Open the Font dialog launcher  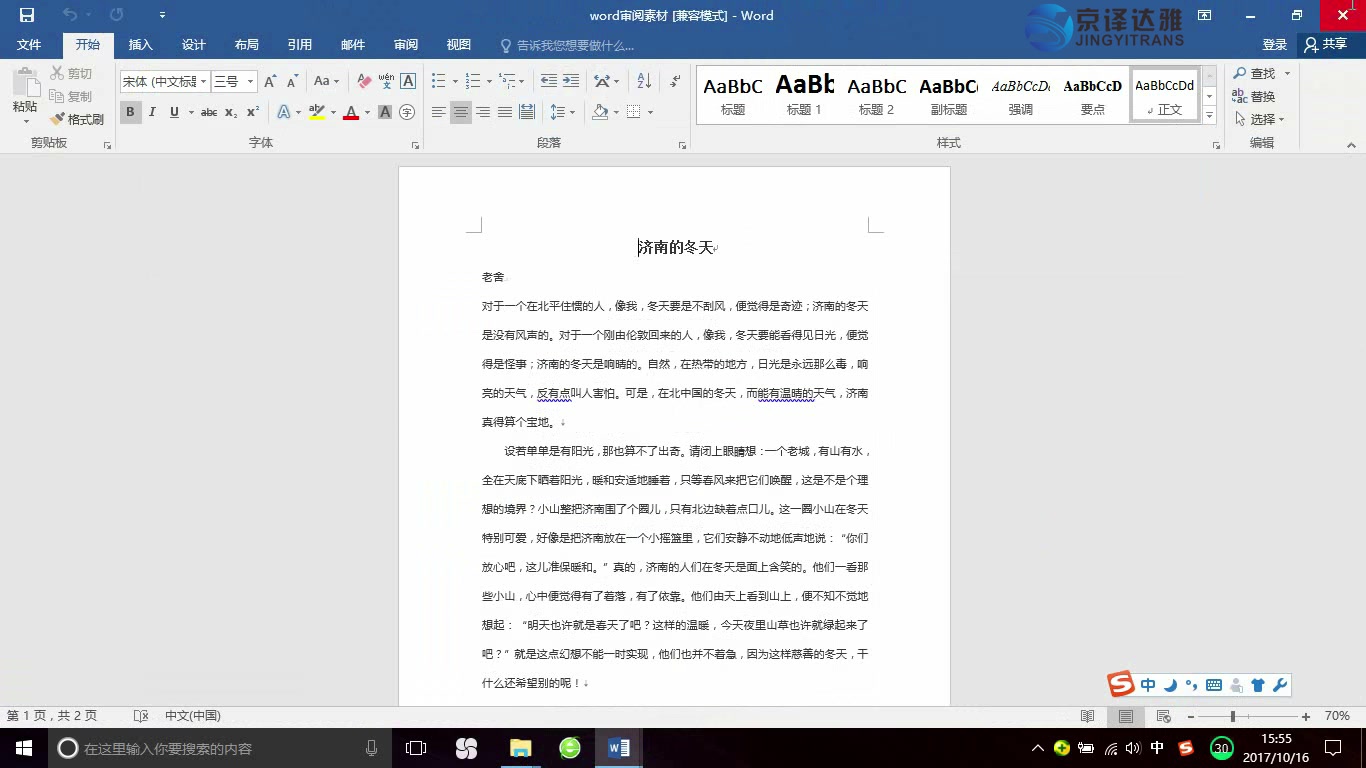point(414,145)
